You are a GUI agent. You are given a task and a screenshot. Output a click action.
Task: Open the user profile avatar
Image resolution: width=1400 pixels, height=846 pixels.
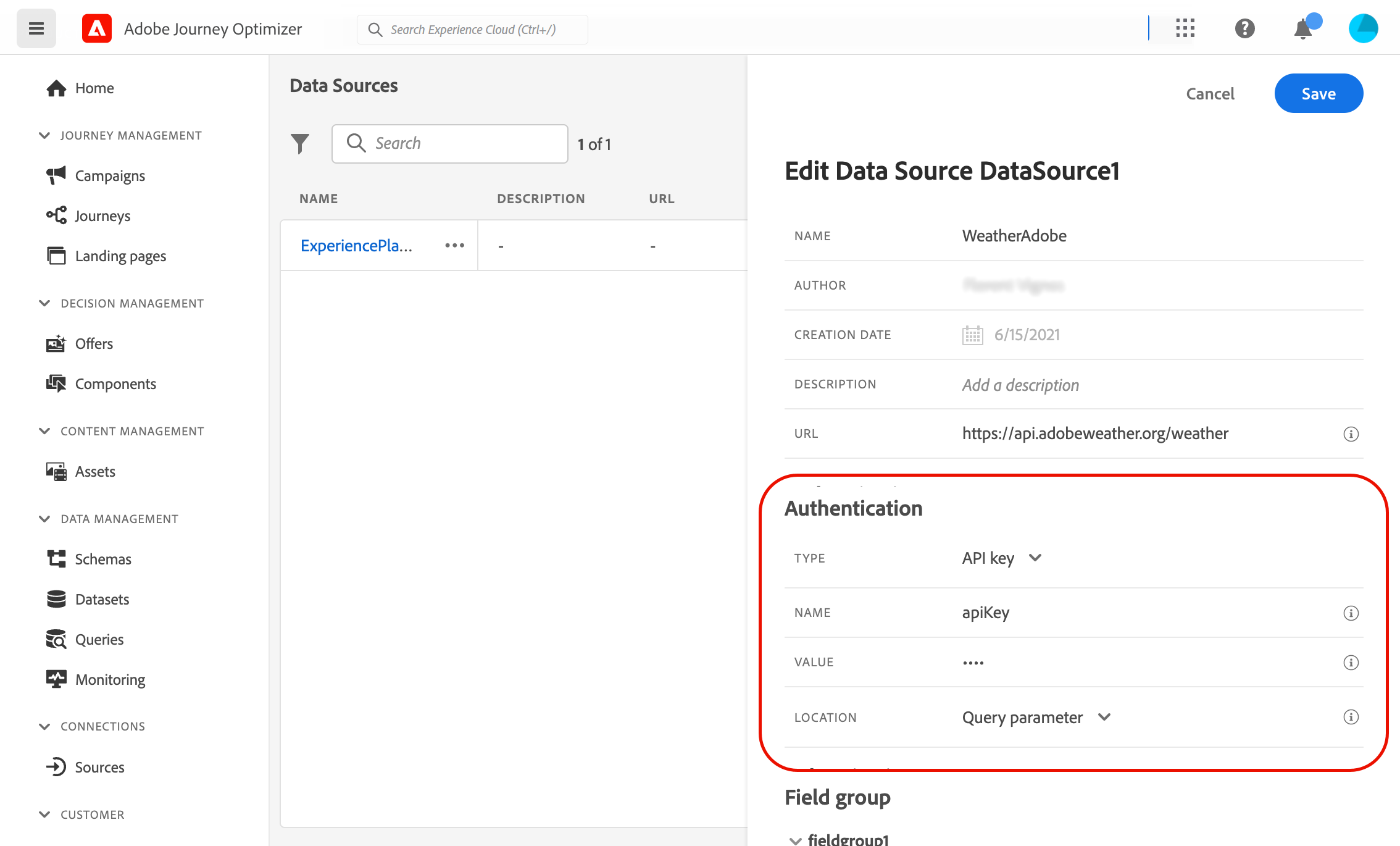tap(1363, 28)
